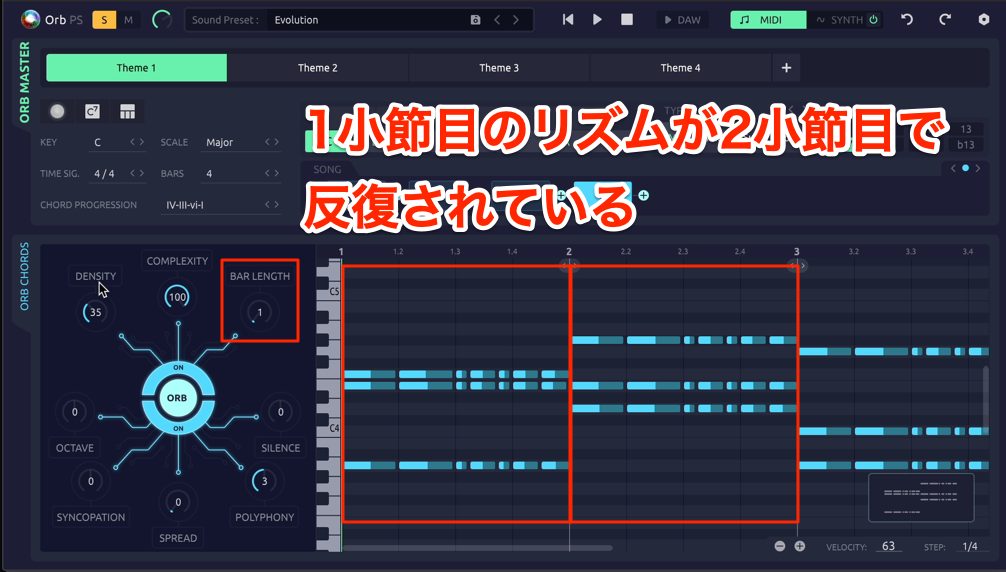Step SCALE to next value
1006x572 pixels.
(277, 142)
